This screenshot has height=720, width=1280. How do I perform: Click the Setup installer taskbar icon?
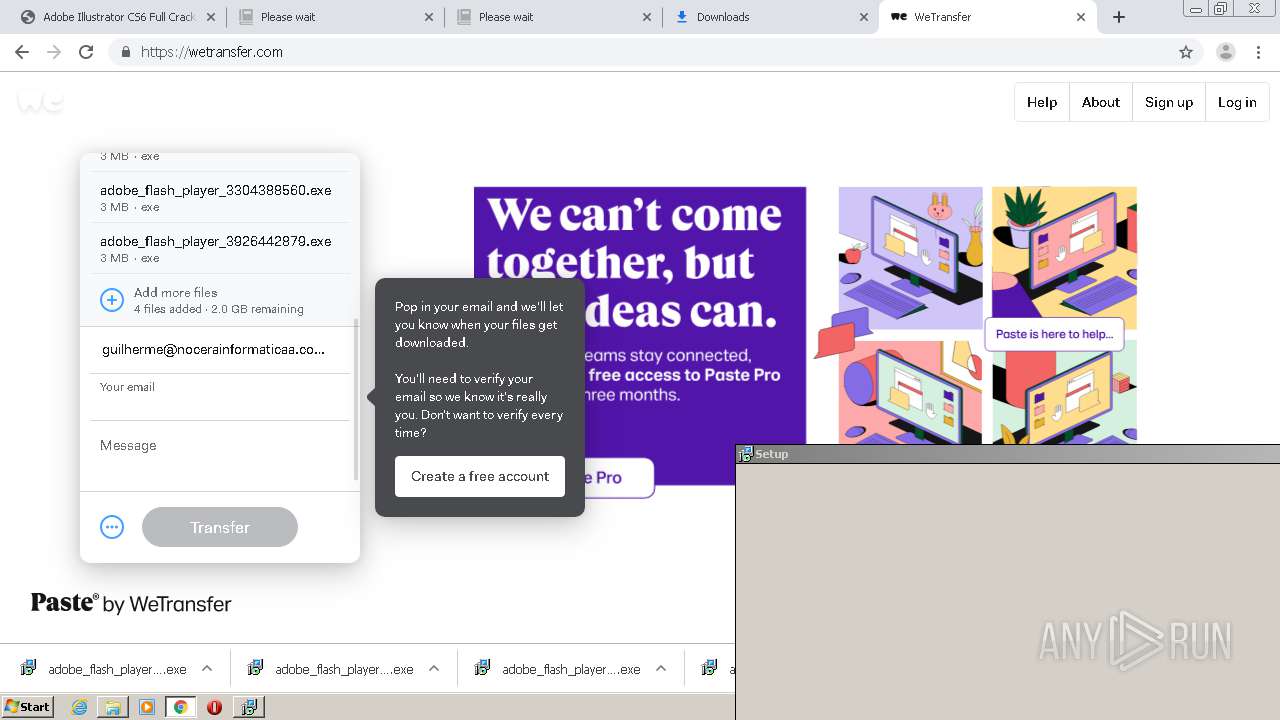(248, 707)
